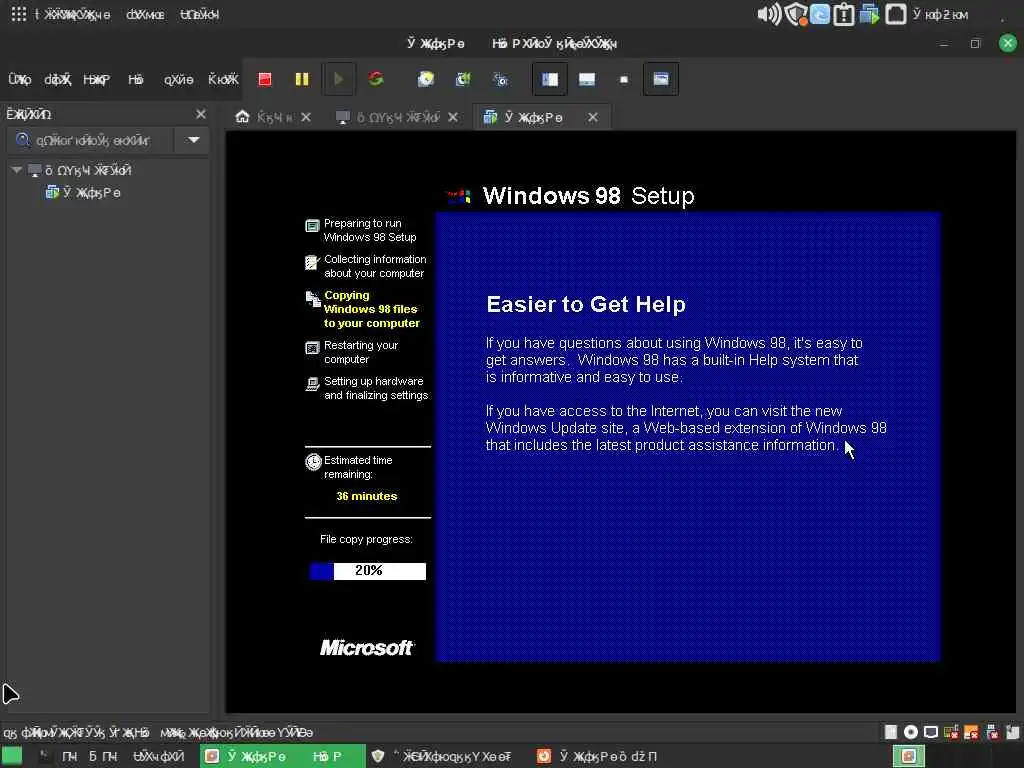Open the View menu in the VMware menu bar

[x=97, y=80]
